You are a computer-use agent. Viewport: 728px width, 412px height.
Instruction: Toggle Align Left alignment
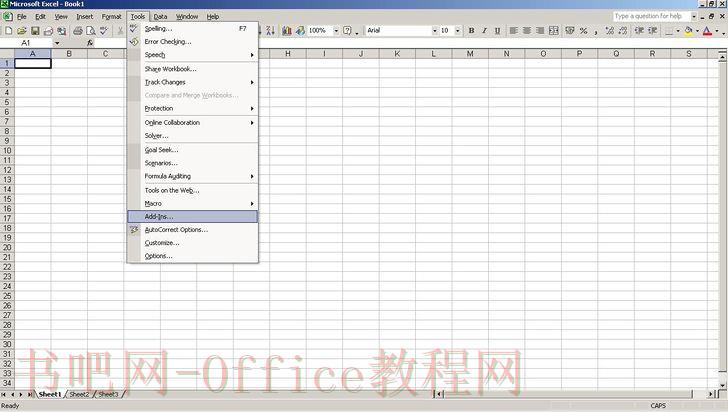(x=513, y=31)
